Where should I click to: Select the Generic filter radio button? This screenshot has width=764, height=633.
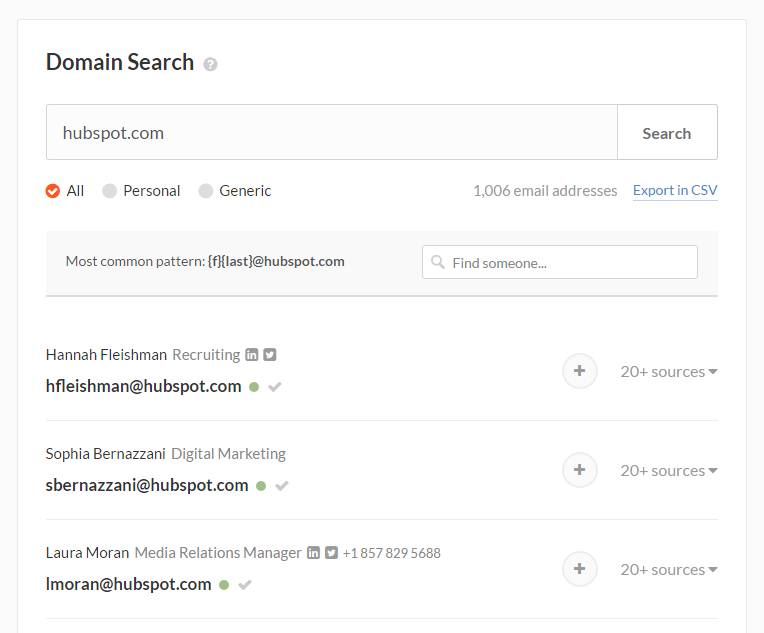206,191
